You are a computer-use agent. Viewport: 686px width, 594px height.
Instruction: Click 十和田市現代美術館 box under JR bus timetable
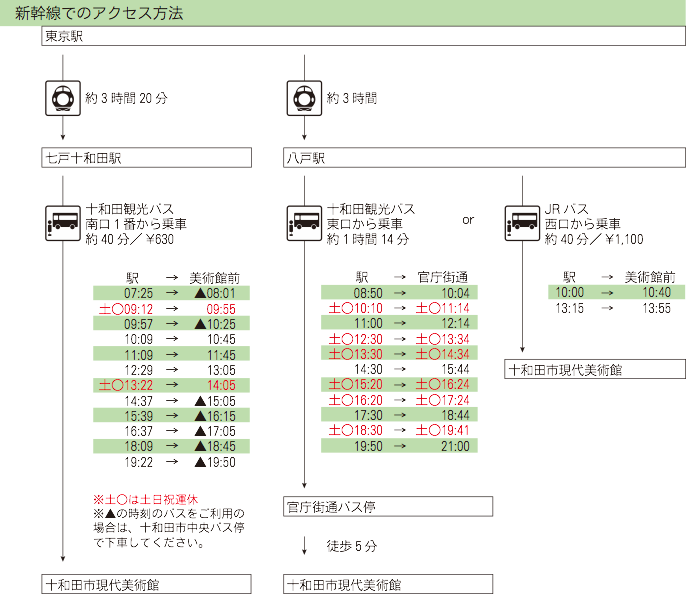(594, 369)
